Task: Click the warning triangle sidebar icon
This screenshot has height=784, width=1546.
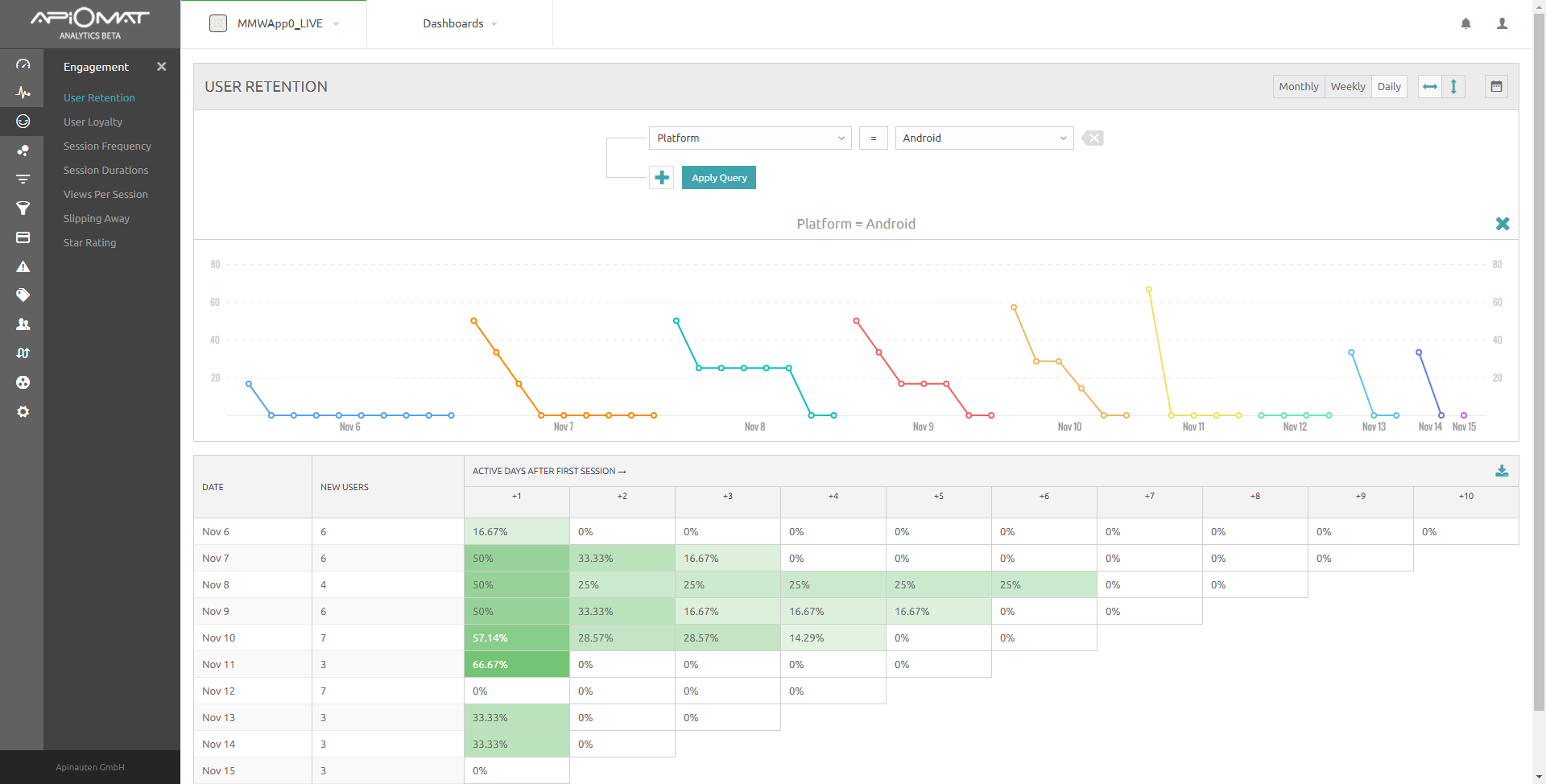Action: 23,266
